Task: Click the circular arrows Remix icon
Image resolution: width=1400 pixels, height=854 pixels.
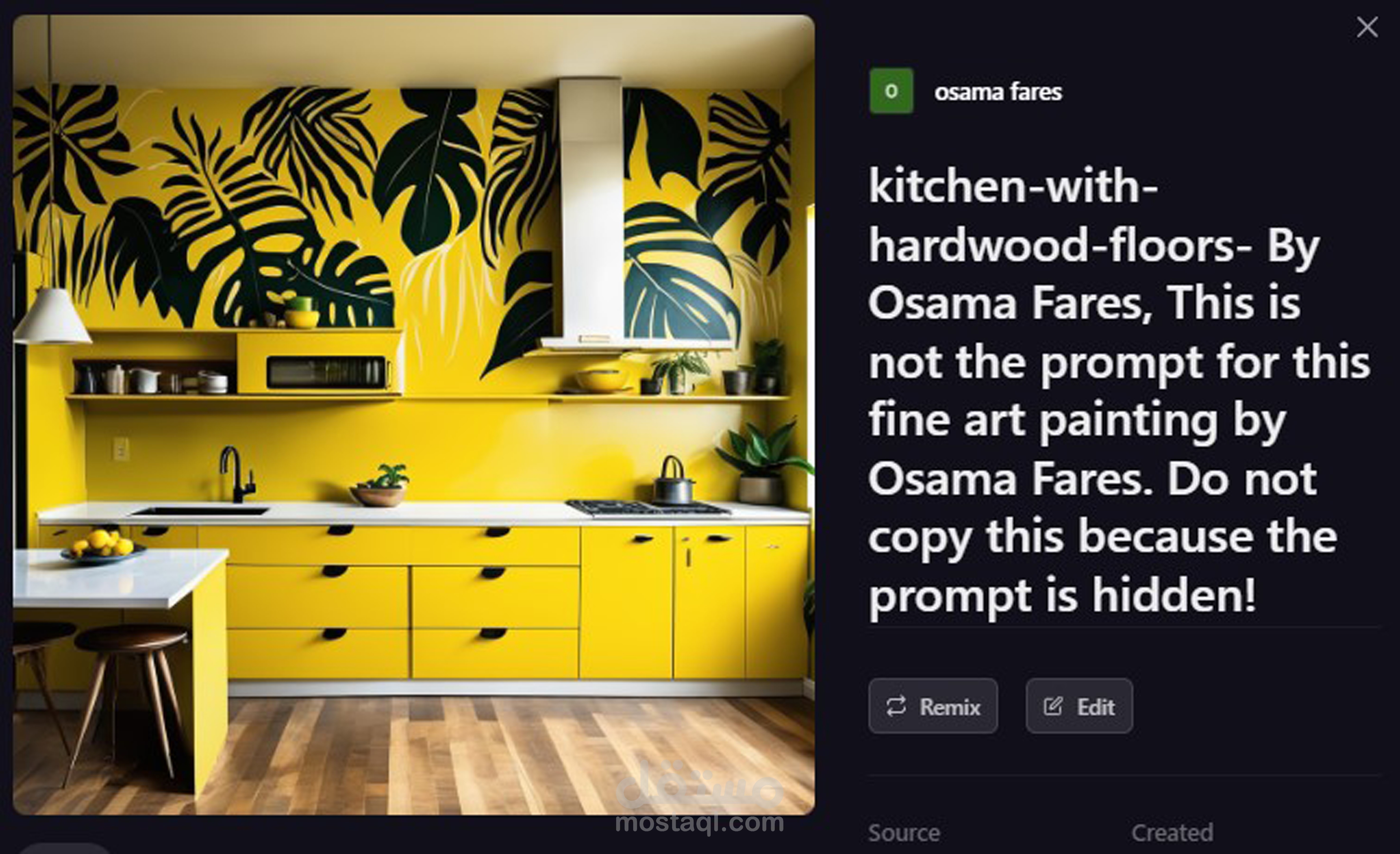Action: [x=896, y=706]
